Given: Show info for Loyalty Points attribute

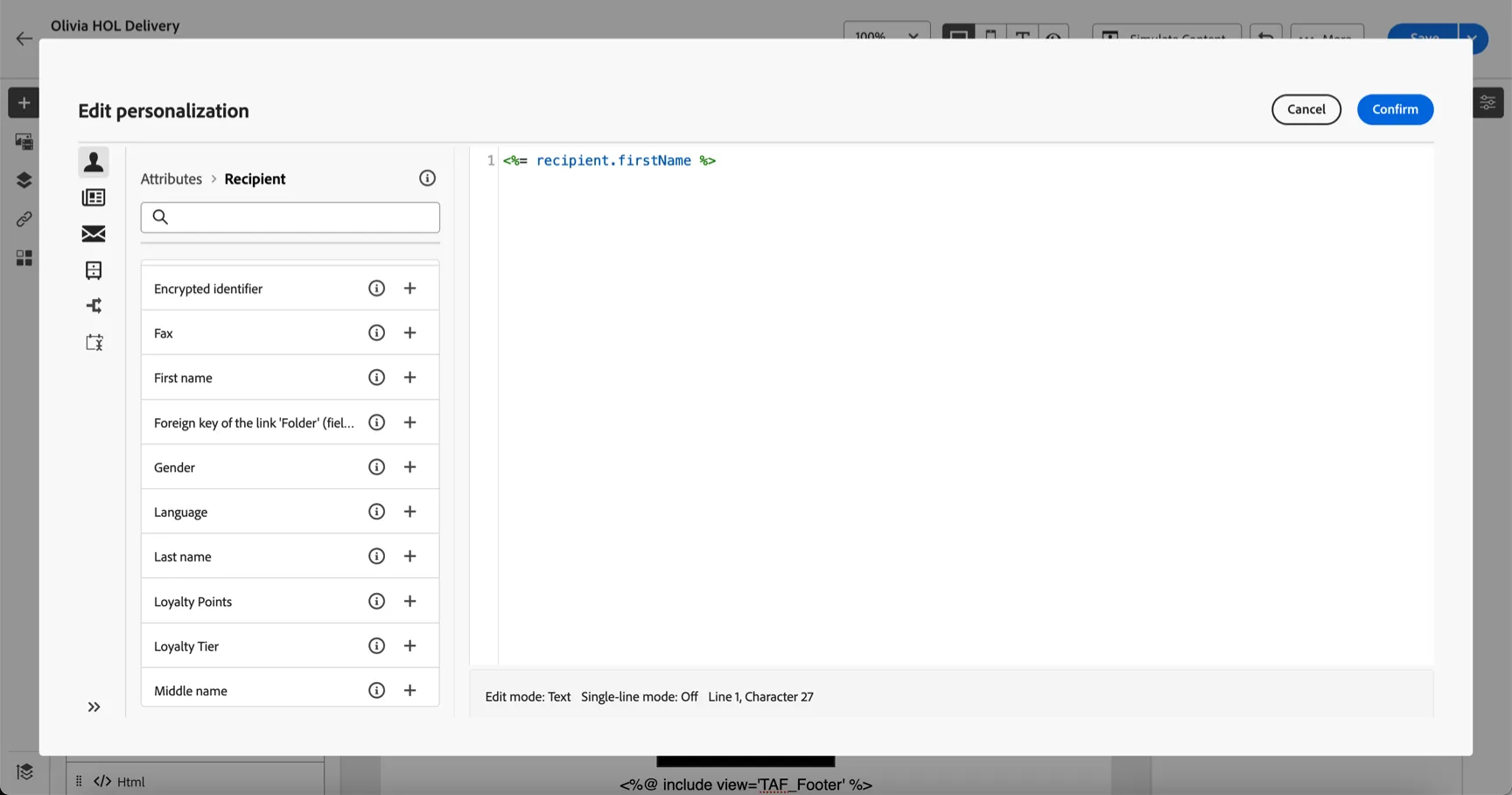Looking at the screenshot, I should (376, 602).
